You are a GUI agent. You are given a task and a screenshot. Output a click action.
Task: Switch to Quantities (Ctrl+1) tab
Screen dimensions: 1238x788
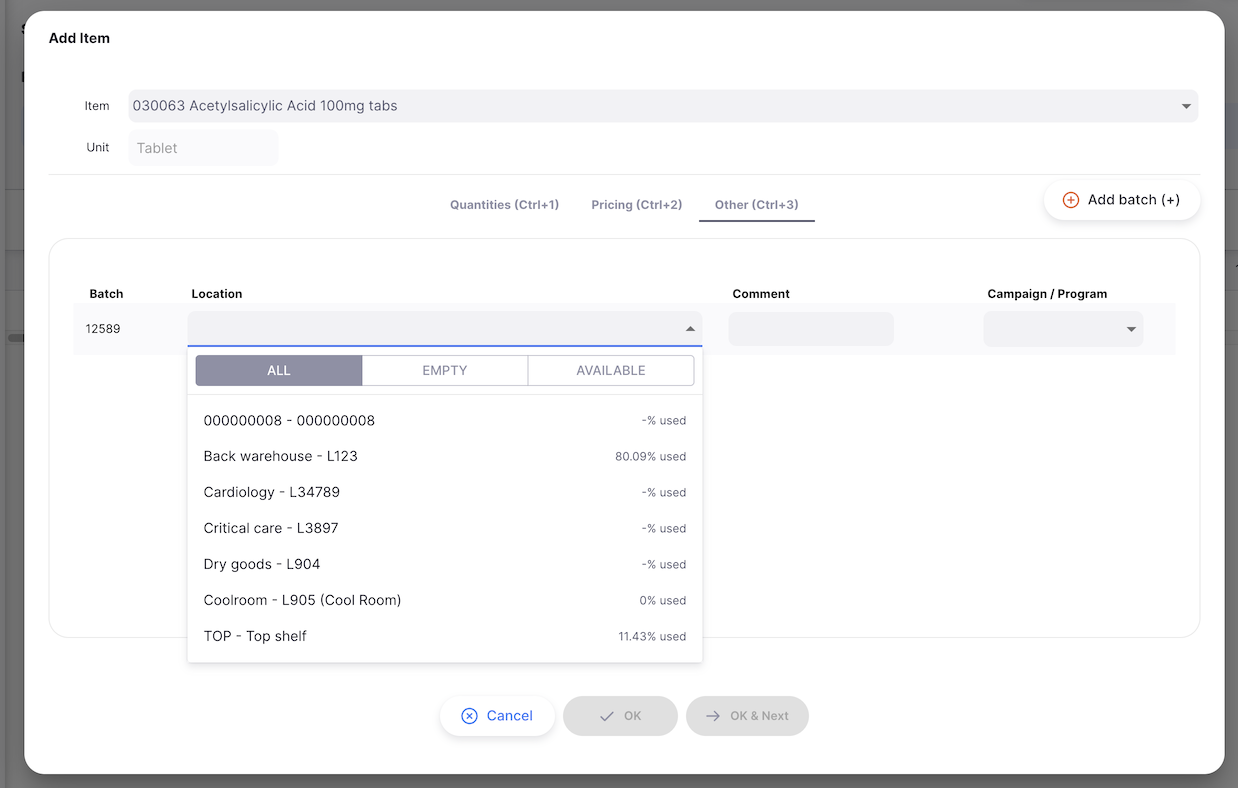[504, 205]
